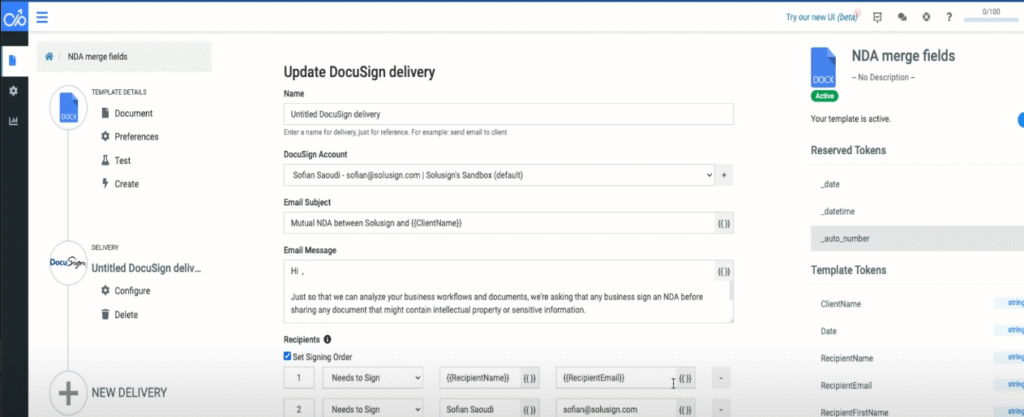Open Document in Template Details

127,113
